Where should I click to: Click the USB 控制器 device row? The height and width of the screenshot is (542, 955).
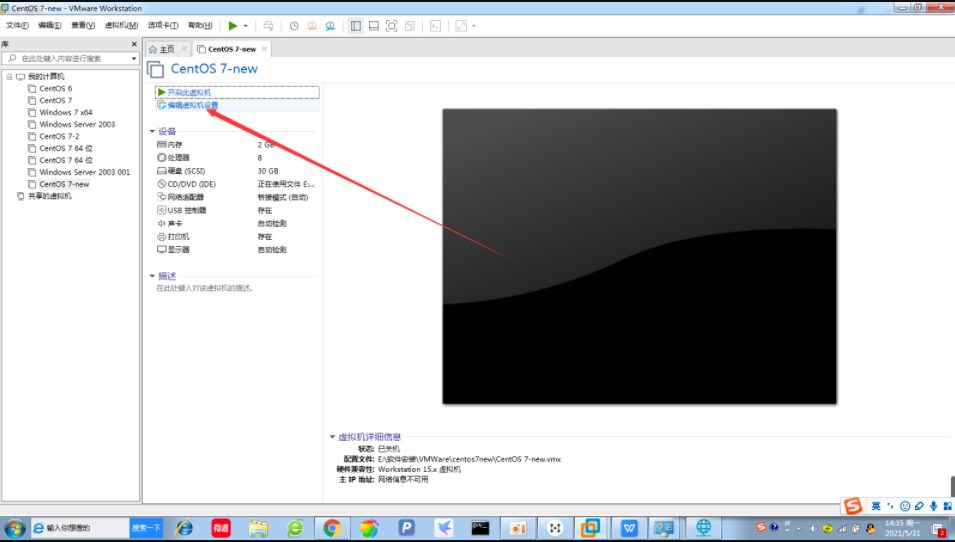(236, 210)
